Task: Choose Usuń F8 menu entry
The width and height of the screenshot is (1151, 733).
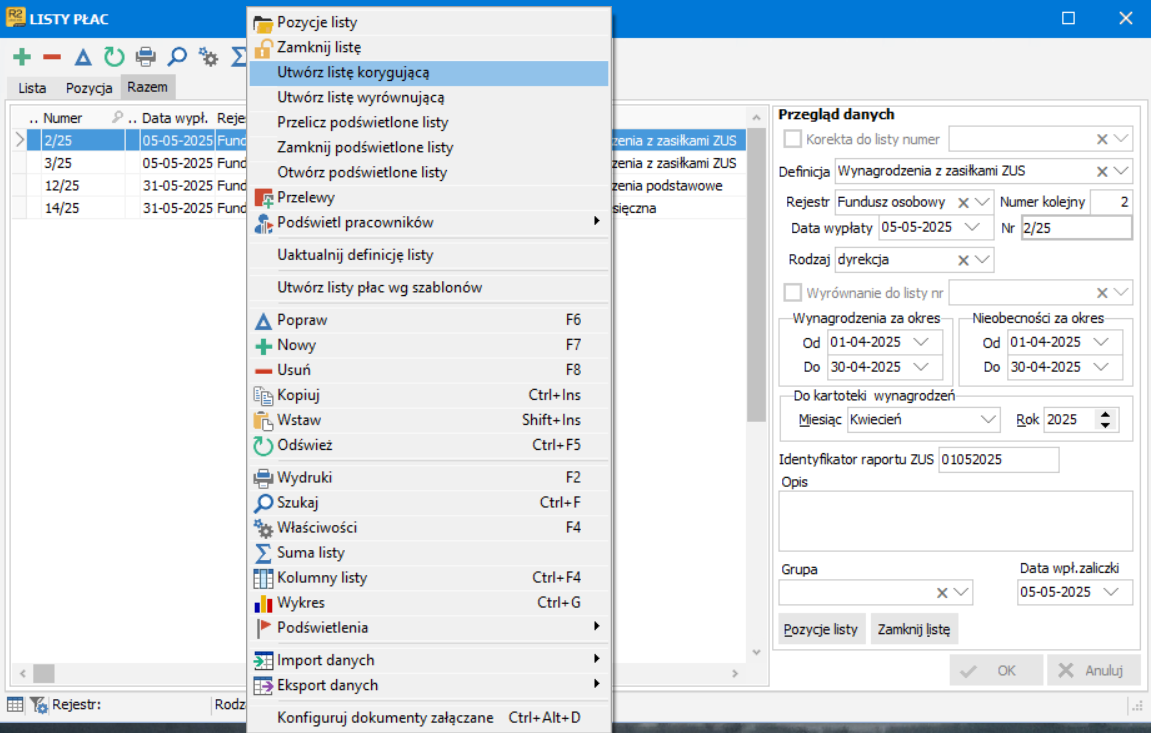Action: pyautogui.click(x=429, y=371)
